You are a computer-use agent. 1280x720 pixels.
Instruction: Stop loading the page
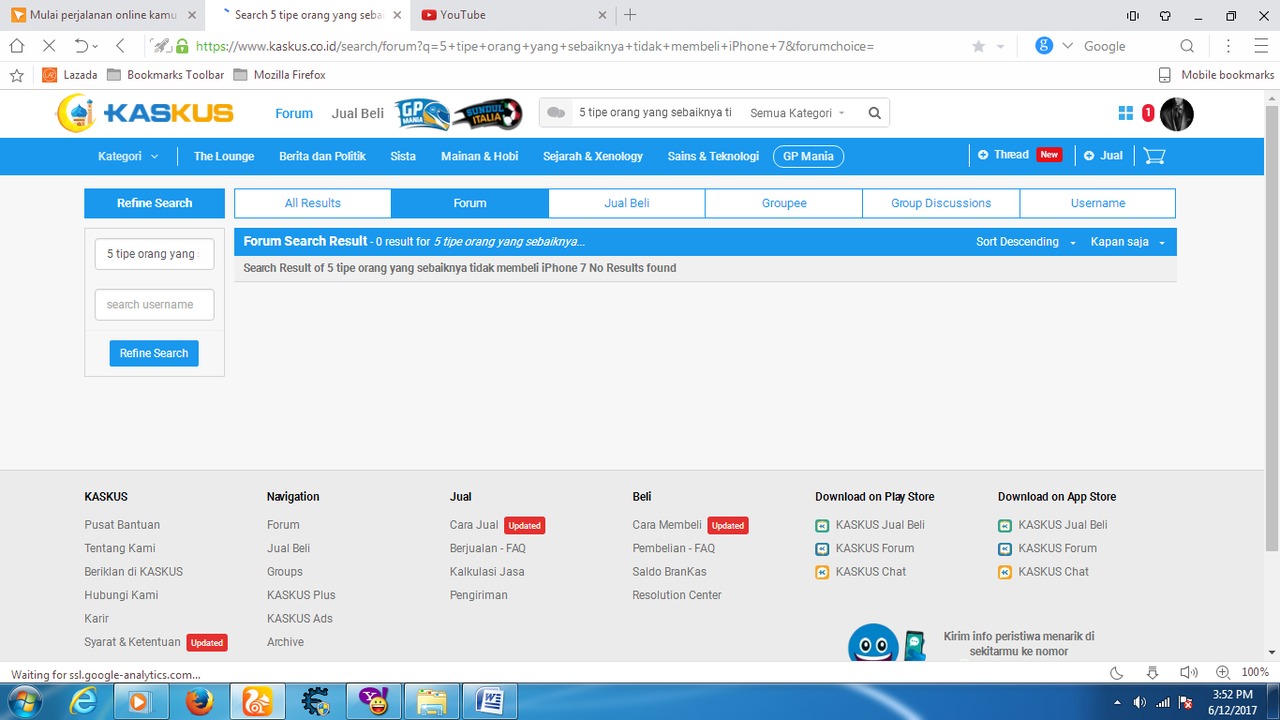[48, 46]
